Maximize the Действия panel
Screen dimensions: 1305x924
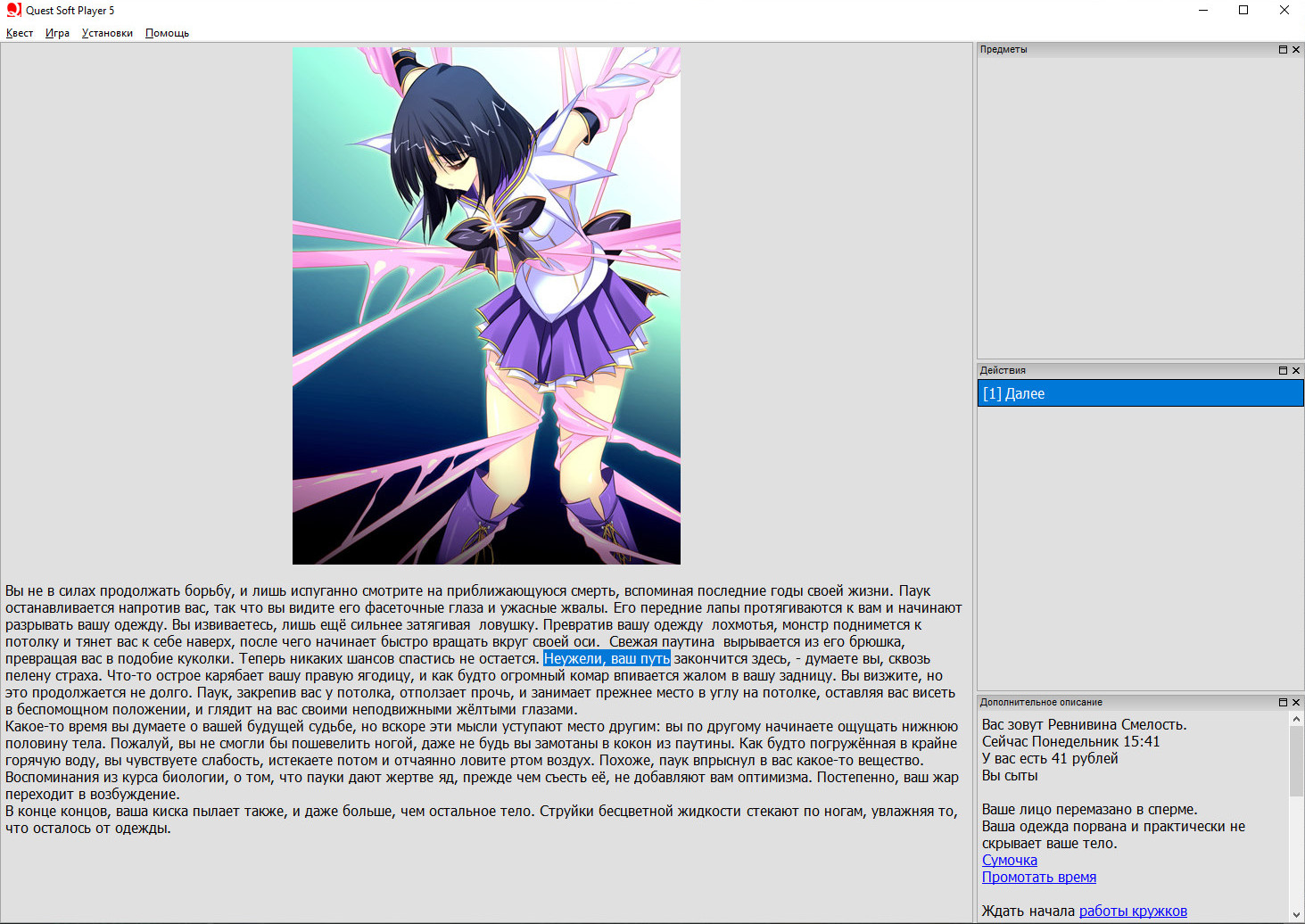click(1283, 370)
